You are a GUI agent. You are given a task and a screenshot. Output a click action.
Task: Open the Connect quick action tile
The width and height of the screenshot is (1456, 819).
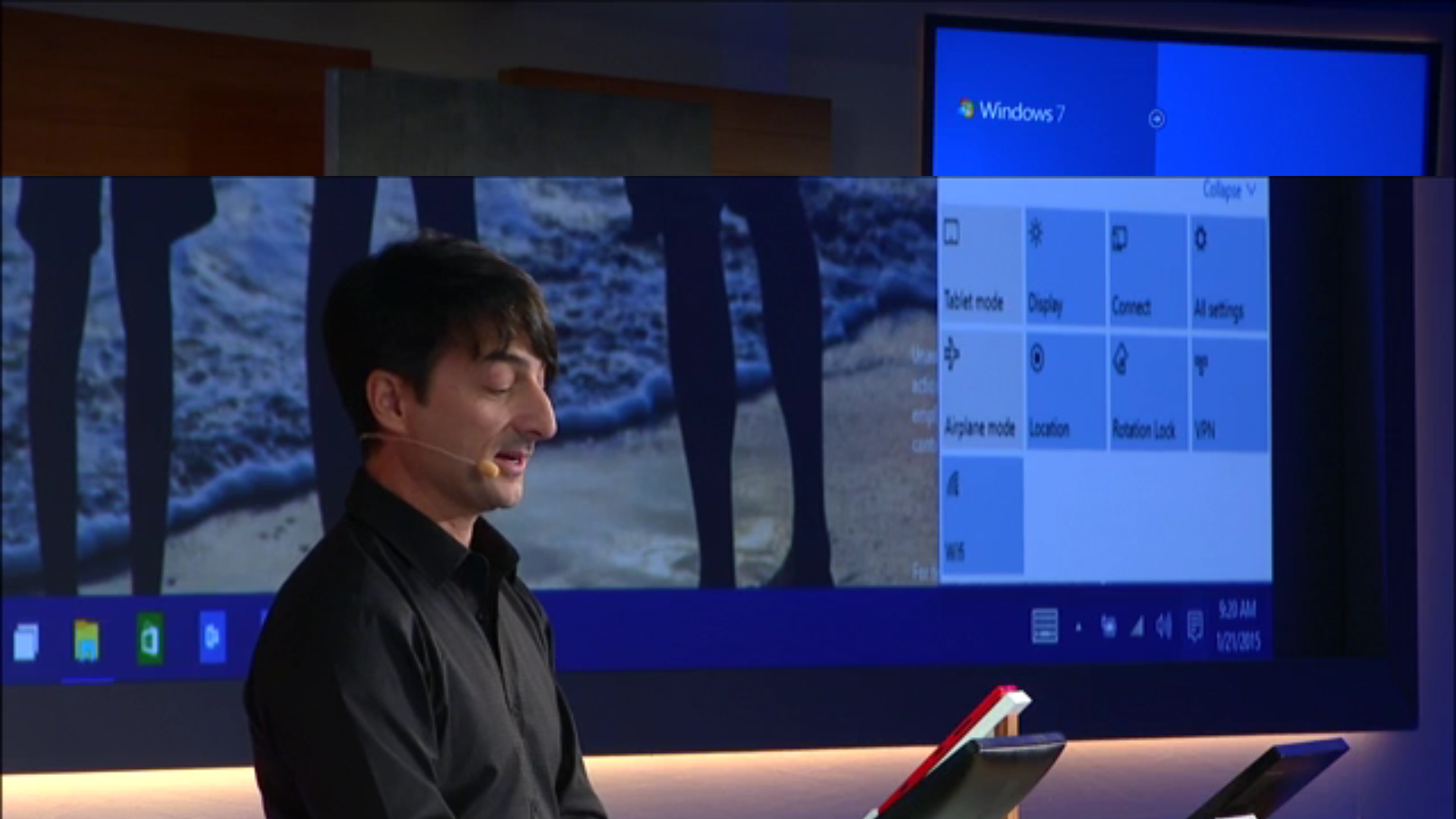point(1147,271)
